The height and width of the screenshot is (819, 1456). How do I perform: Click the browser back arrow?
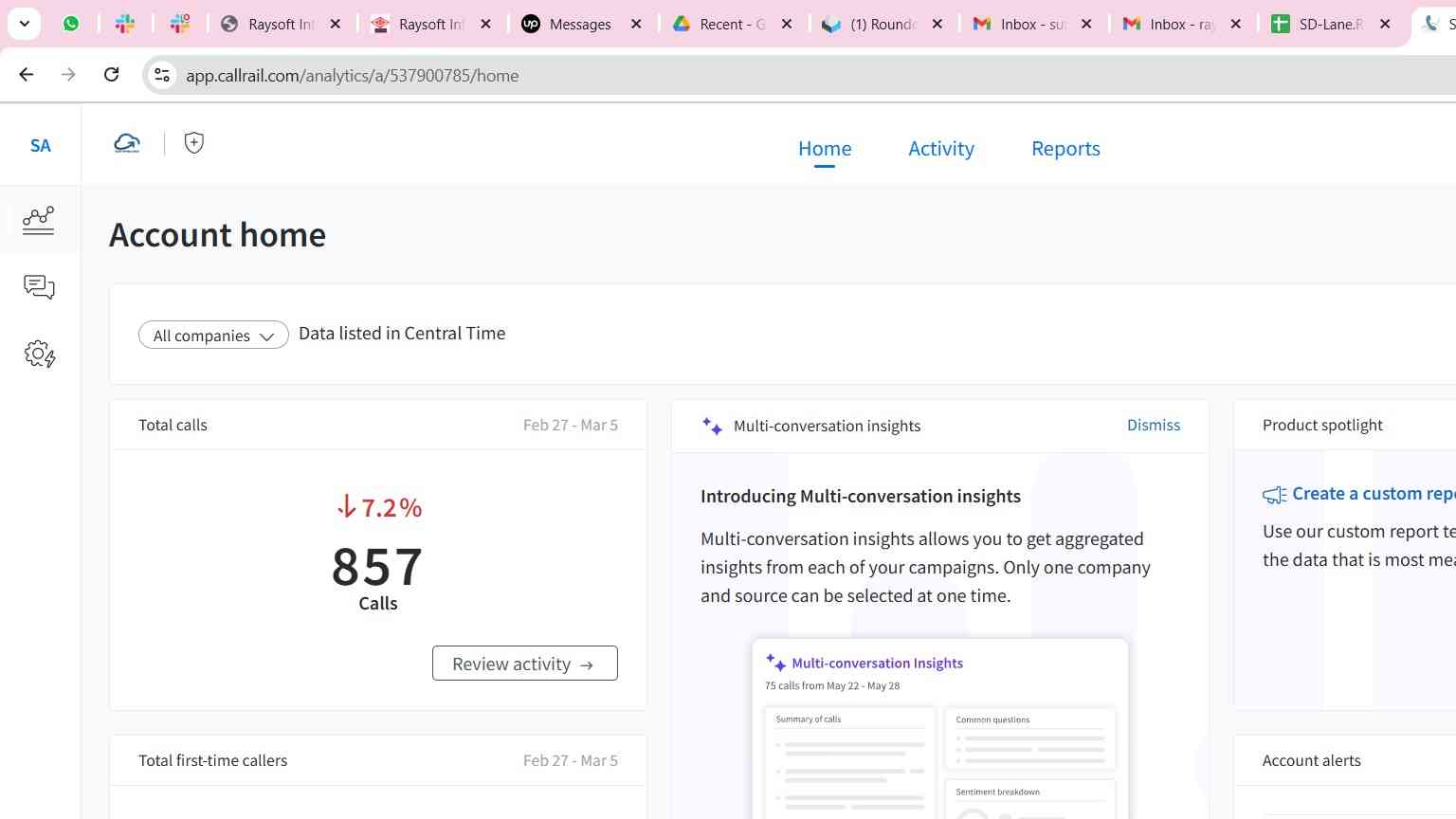tap(27, 74)
